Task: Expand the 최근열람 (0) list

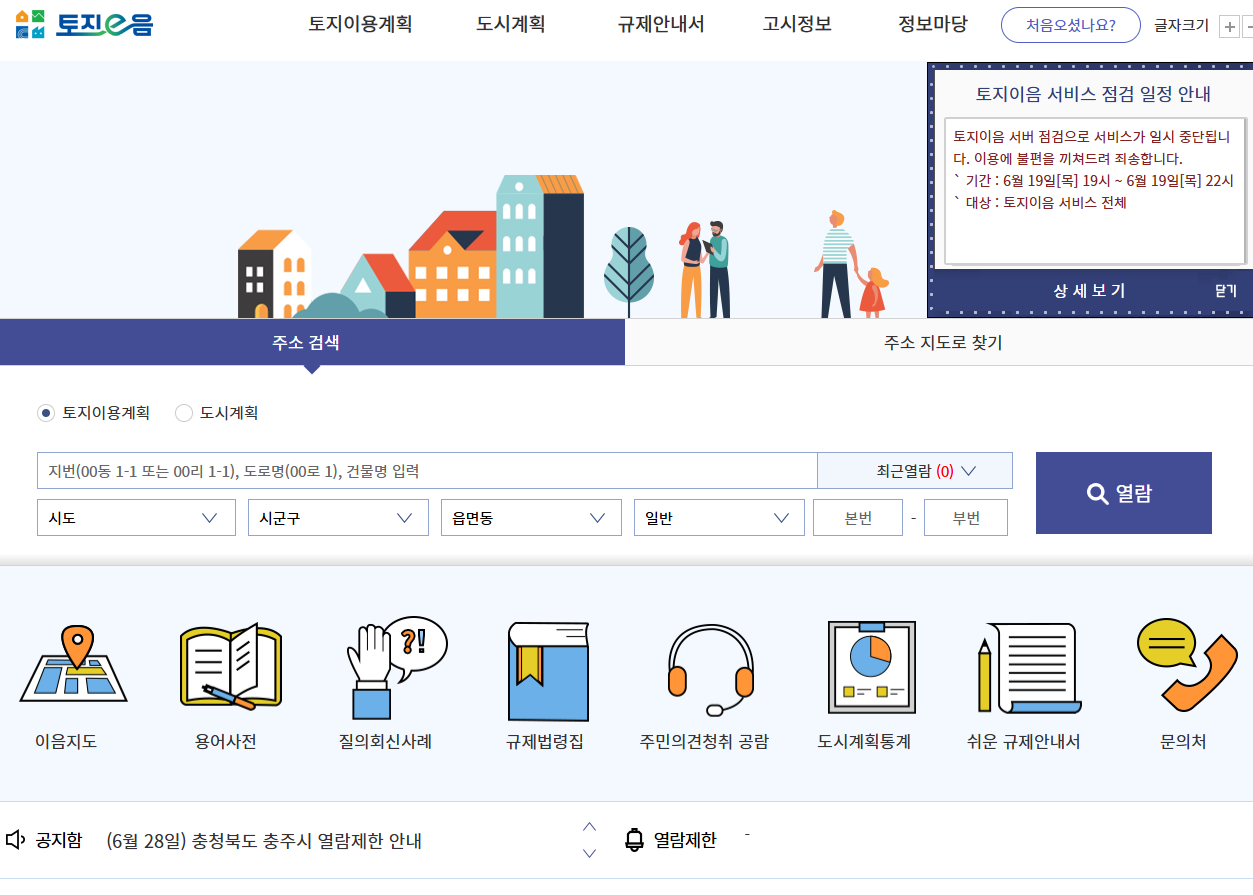Action: [915, 470]
